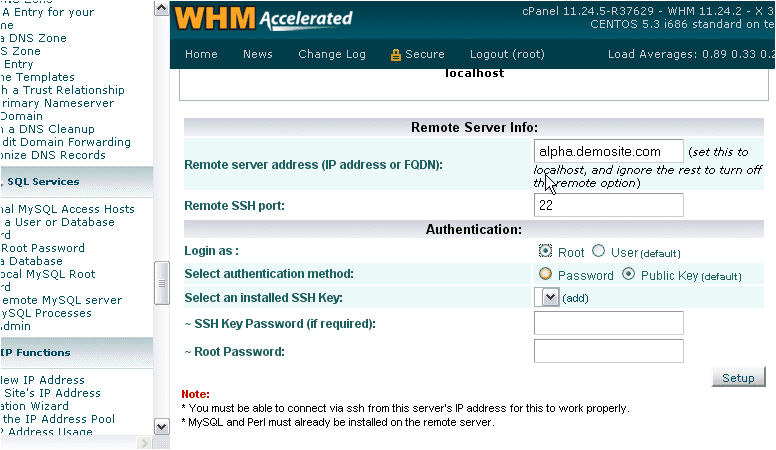The image size is (776, 450).
Task: Open Change Log menu item
Action: (332, 54)
